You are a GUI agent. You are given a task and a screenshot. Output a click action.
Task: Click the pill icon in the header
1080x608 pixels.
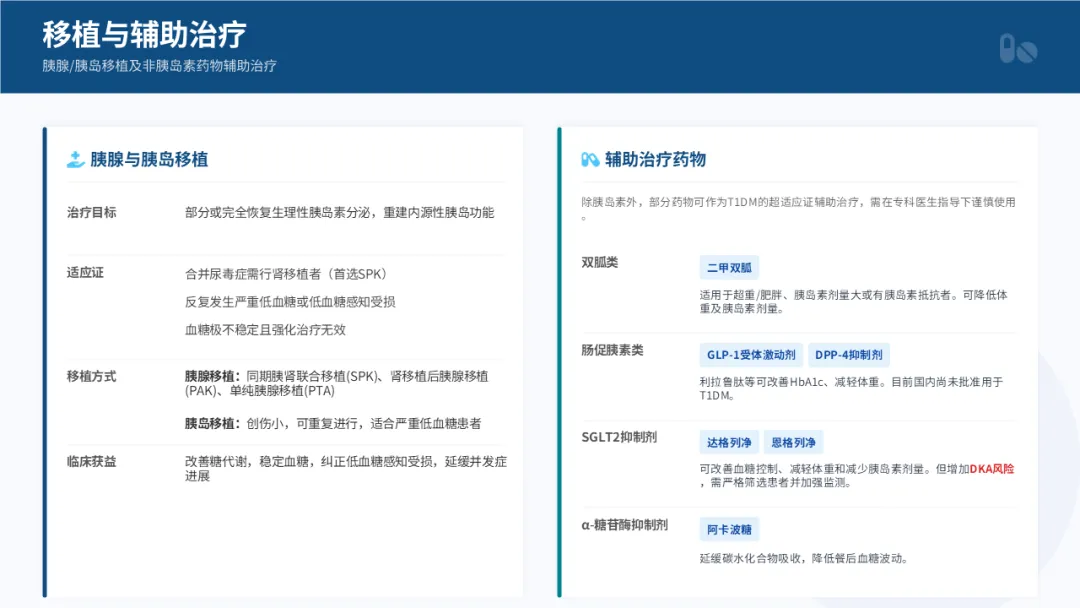(1018, 49)
